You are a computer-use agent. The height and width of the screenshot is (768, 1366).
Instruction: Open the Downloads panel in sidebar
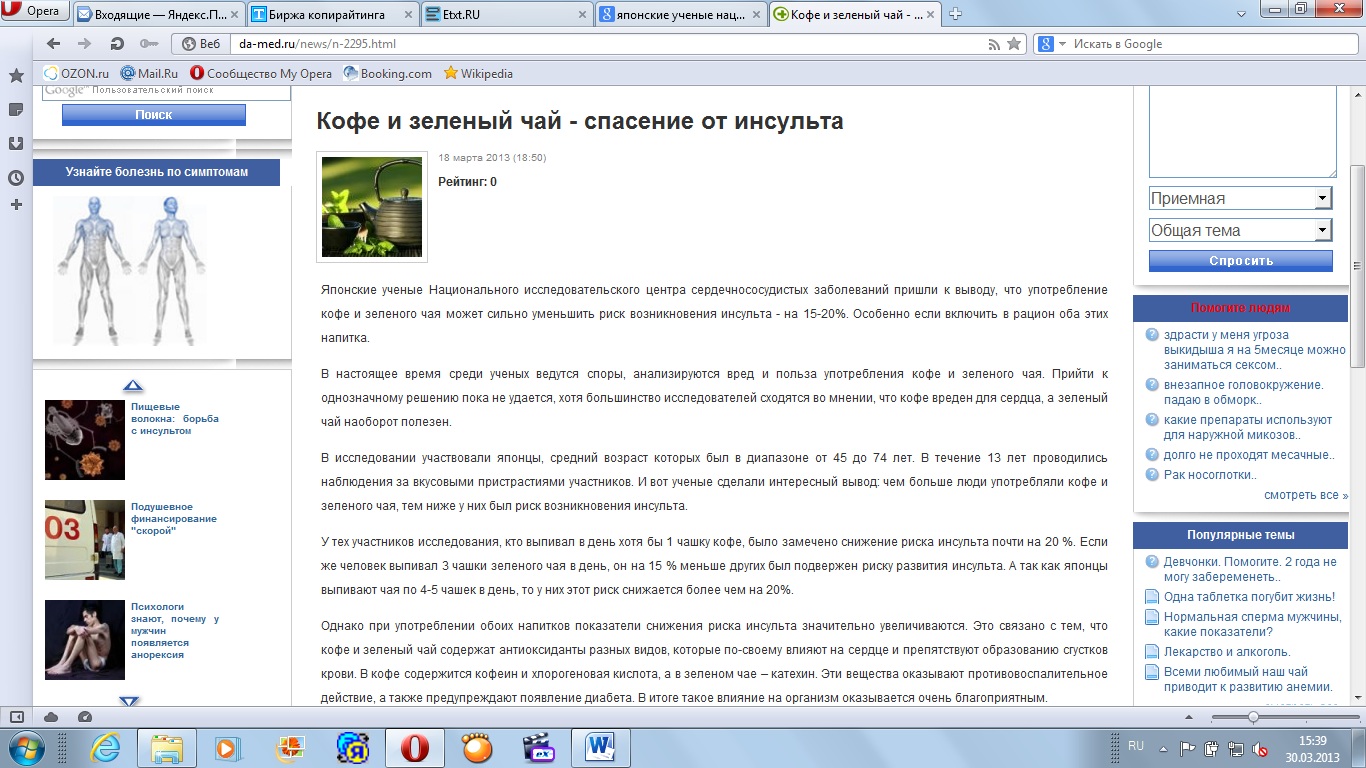tap(15, 143)
